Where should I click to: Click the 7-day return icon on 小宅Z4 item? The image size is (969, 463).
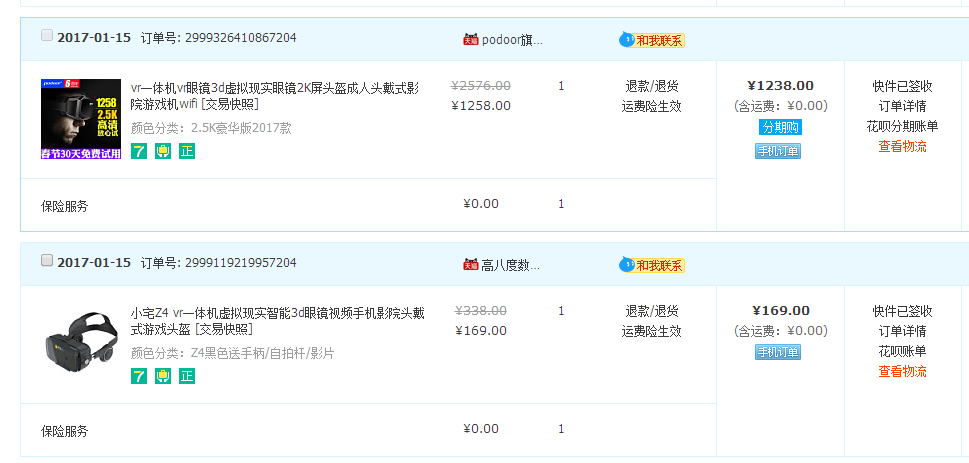[139, 376]
